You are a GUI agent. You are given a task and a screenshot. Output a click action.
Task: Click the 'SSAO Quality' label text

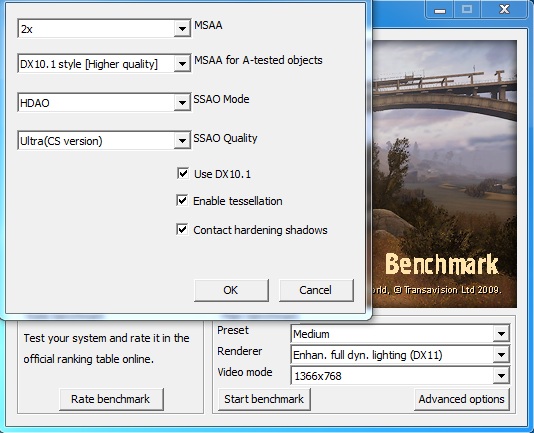coord(225,138)
